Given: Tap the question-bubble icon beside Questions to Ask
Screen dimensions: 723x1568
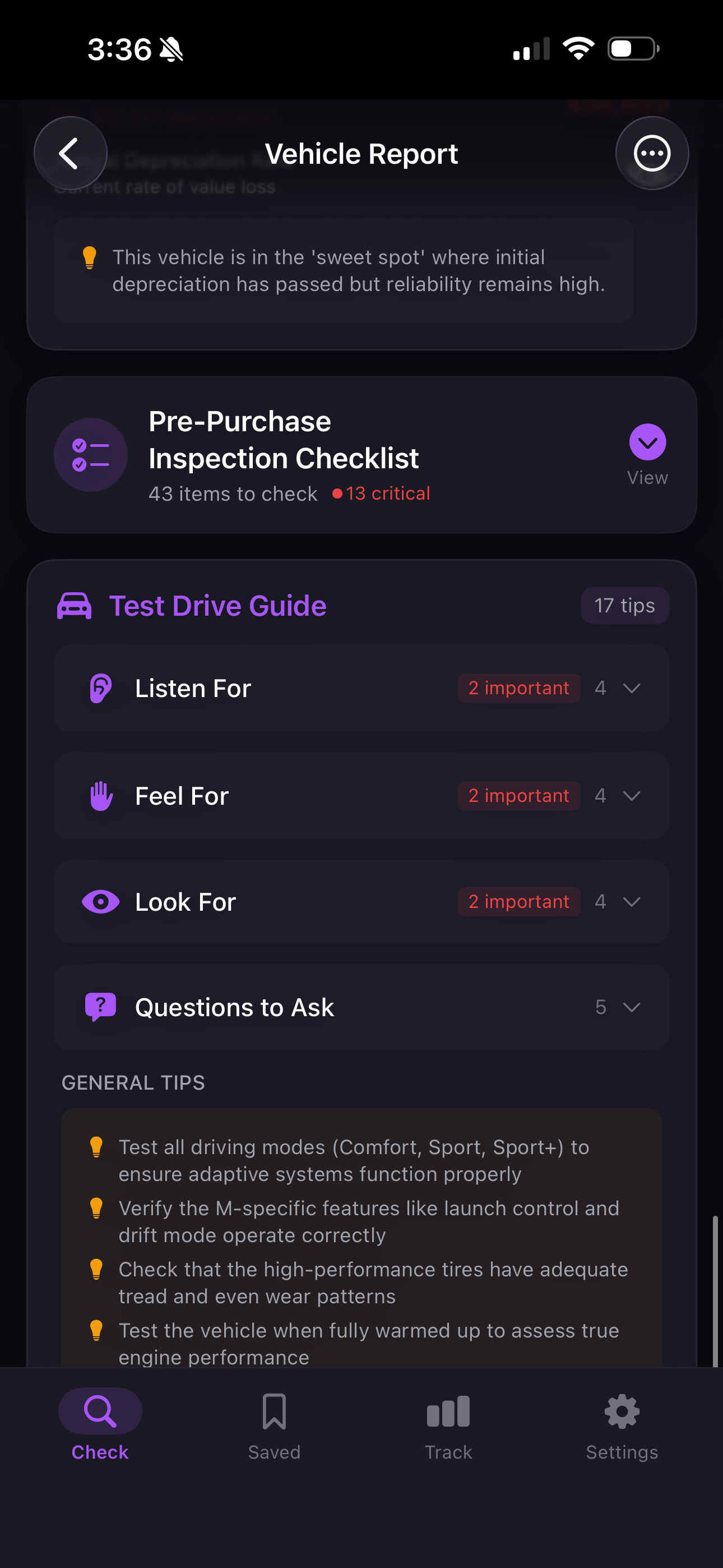Looking at the screenshot, I should [100, 1007].
